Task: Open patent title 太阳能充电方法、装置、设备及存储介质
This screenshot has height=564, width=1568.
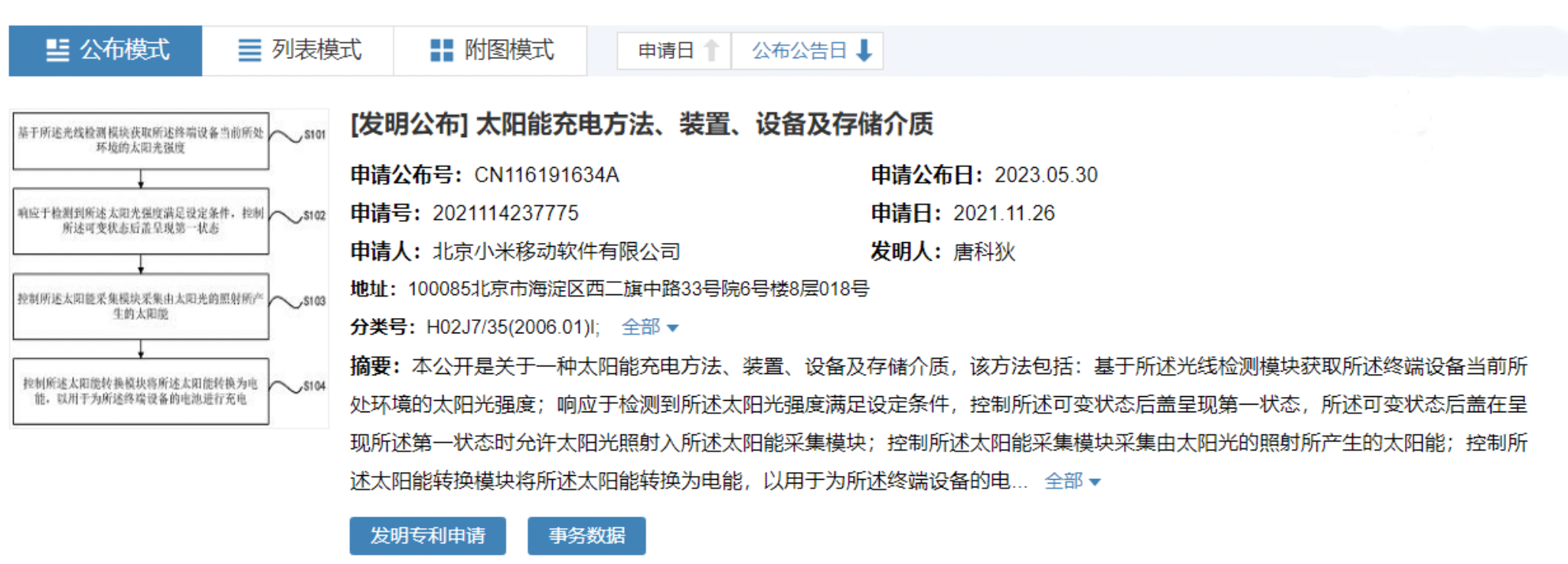Action: [642, 124]
